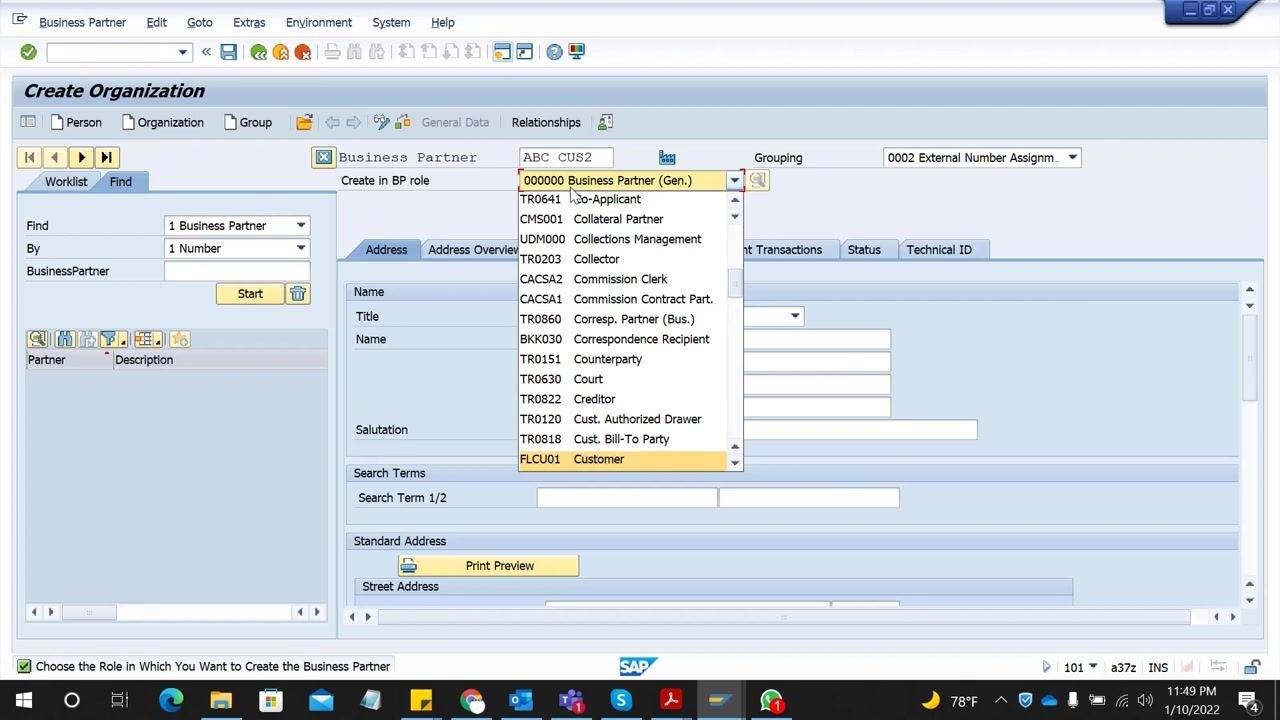Open the Extras menu
This screenshot has height=720, width=1280.
point(249,22)
